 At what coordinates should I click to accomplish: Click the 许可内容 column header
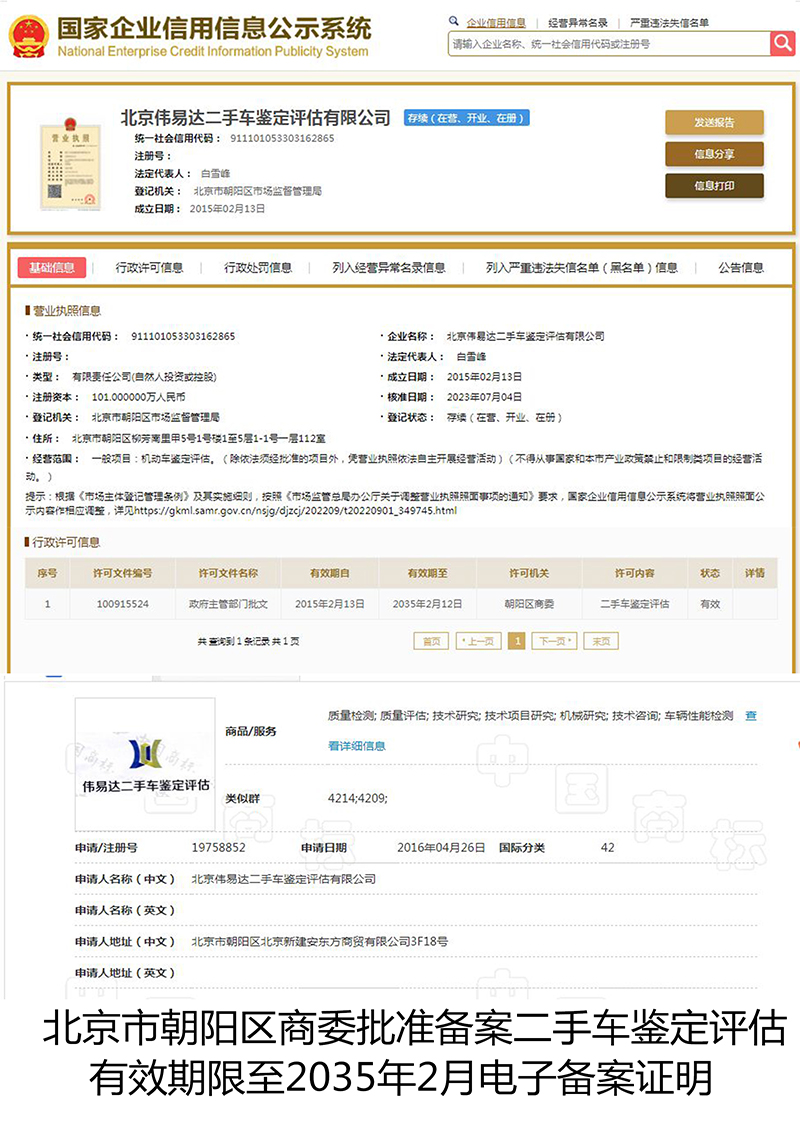pyautogui.click(x=635, y=573)
